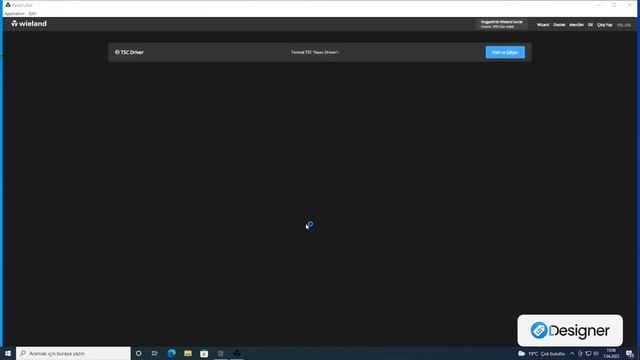Show hidden system tray icons
Screen dimensions: 640x360
(x=572, y=353)
